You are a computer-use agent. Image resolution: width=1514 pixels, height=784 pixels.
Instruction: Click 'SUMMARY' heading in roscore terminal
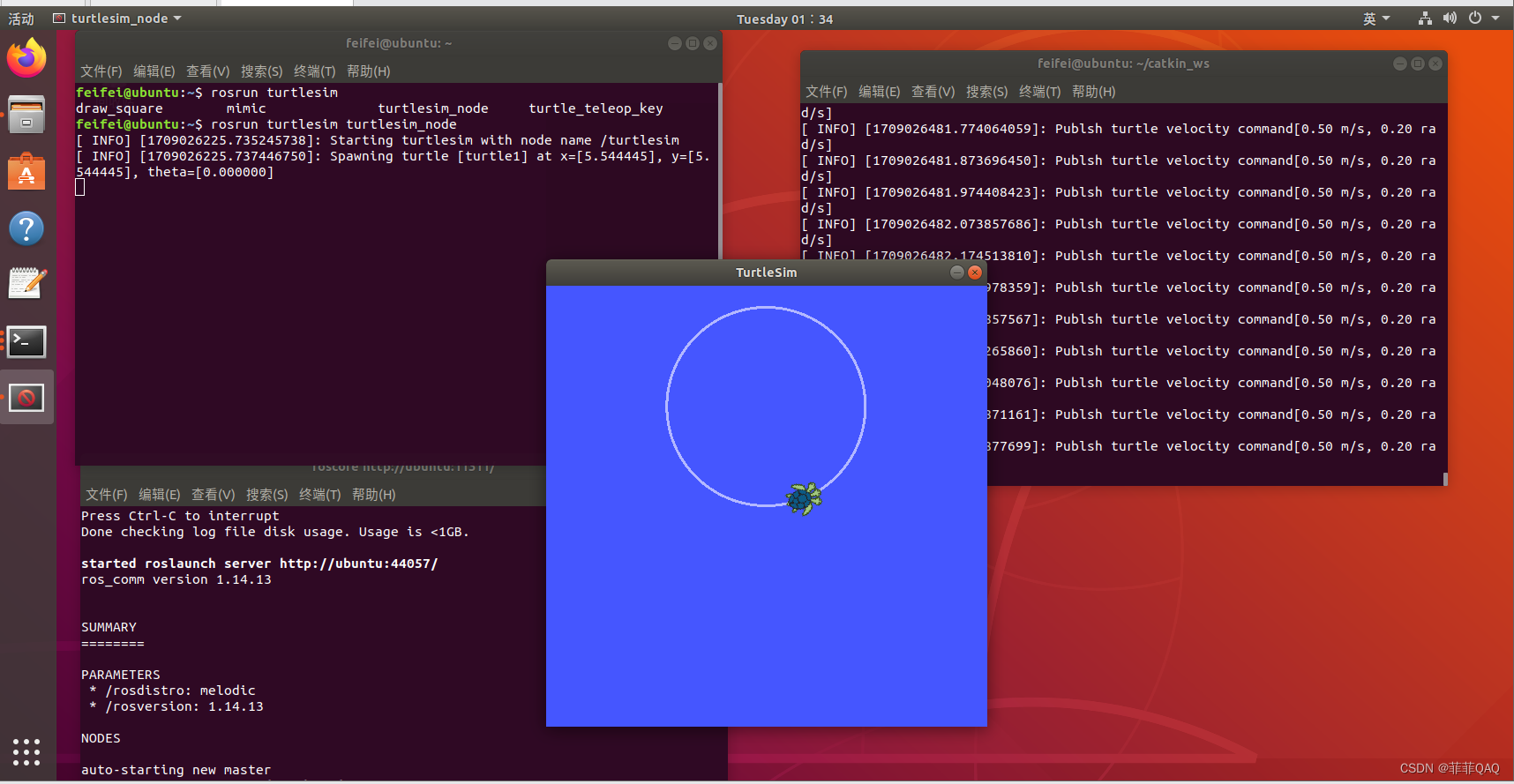pos(109,627)
